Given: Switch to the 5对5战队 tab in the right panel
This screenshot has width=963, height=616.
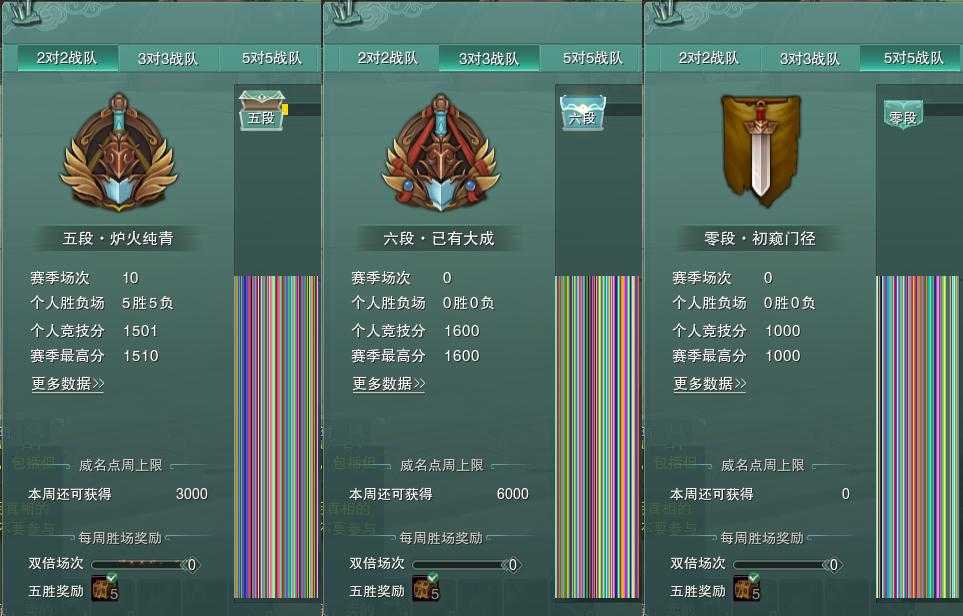Looking at the screenshot, I should 911,58.
